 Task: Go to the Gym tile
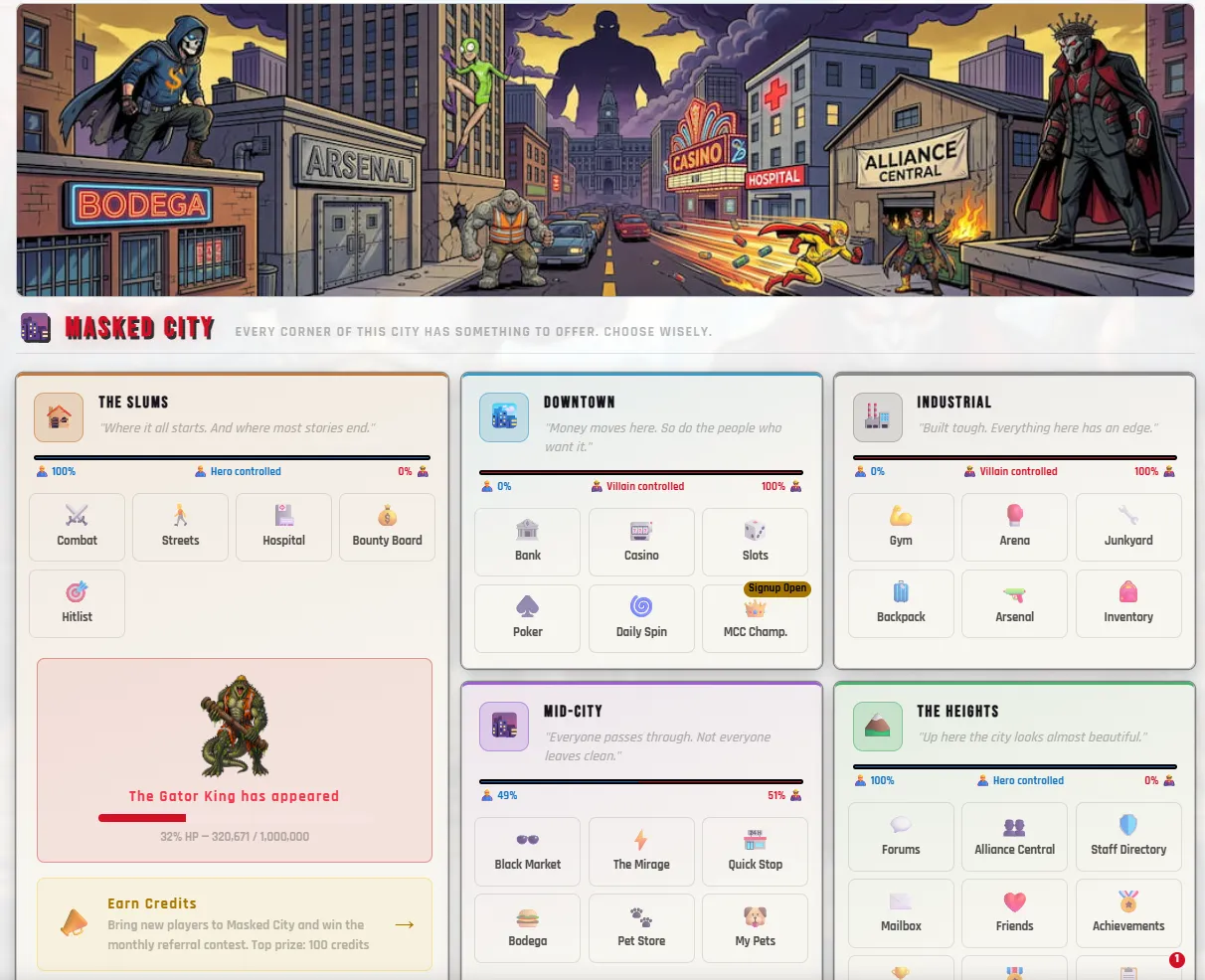click(901, 527)
